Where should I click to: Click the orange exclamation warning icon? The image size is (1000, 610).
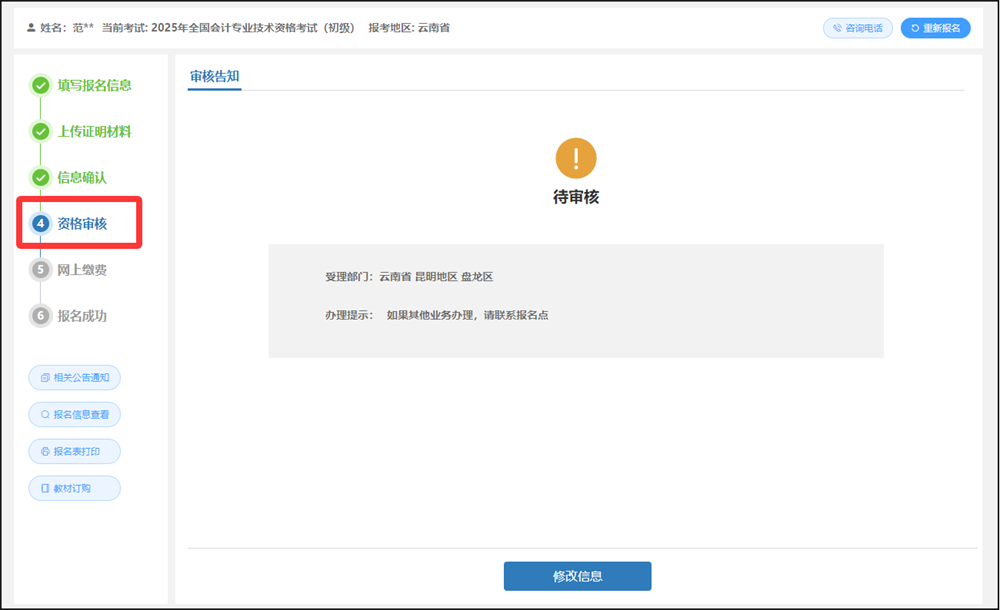point(576,158)
